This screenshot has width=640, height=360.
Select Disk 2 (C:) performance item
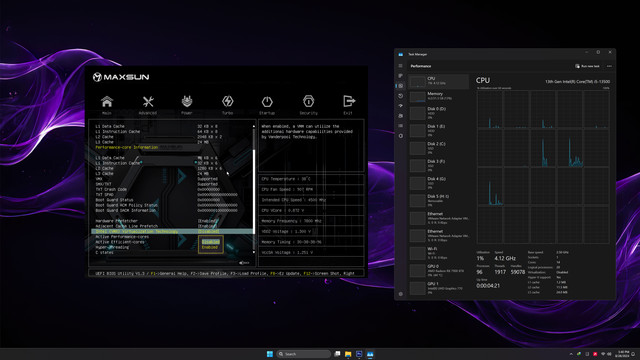point(438,148)
